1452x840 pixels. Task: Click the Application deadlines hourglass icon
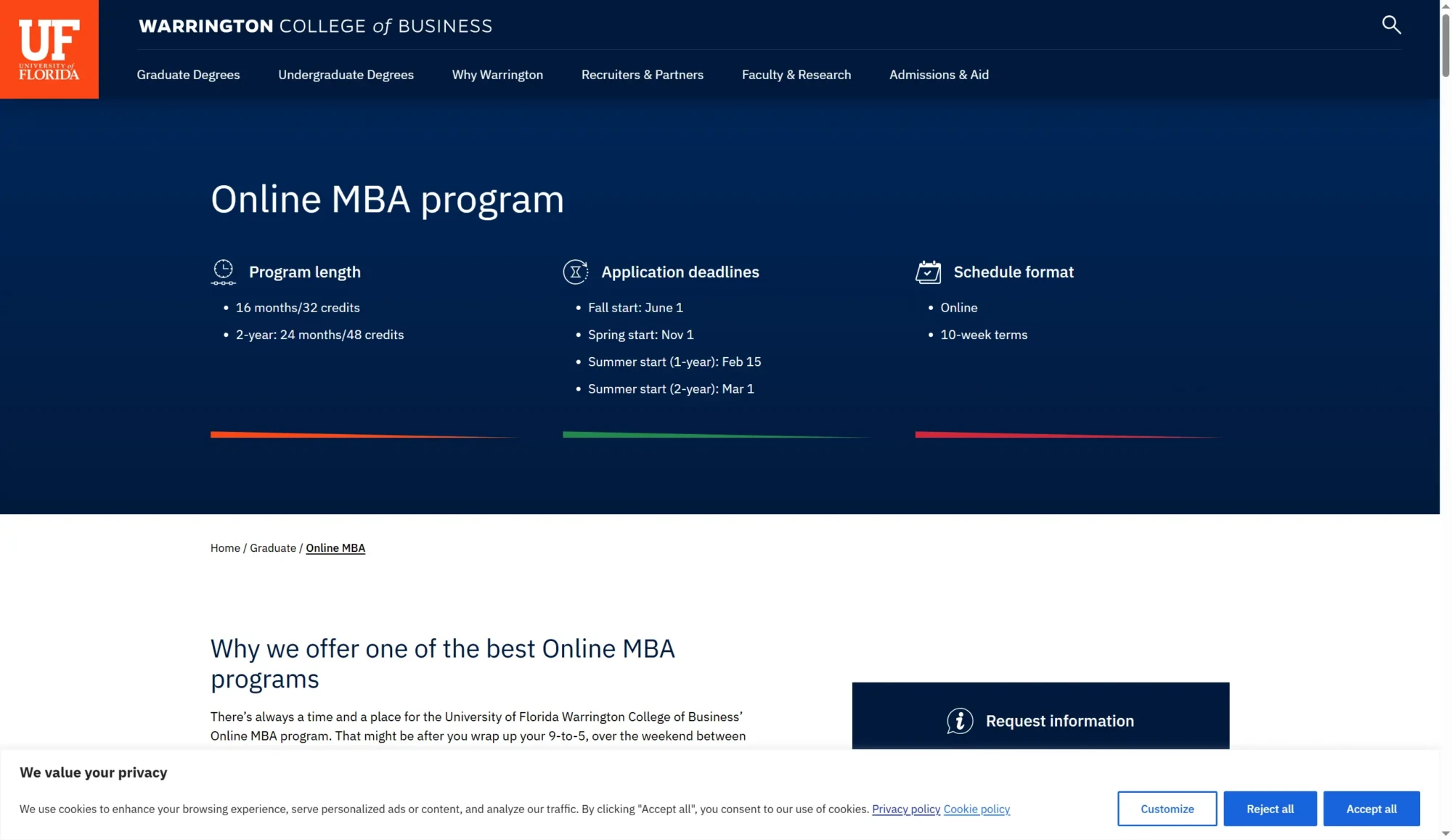576,272
